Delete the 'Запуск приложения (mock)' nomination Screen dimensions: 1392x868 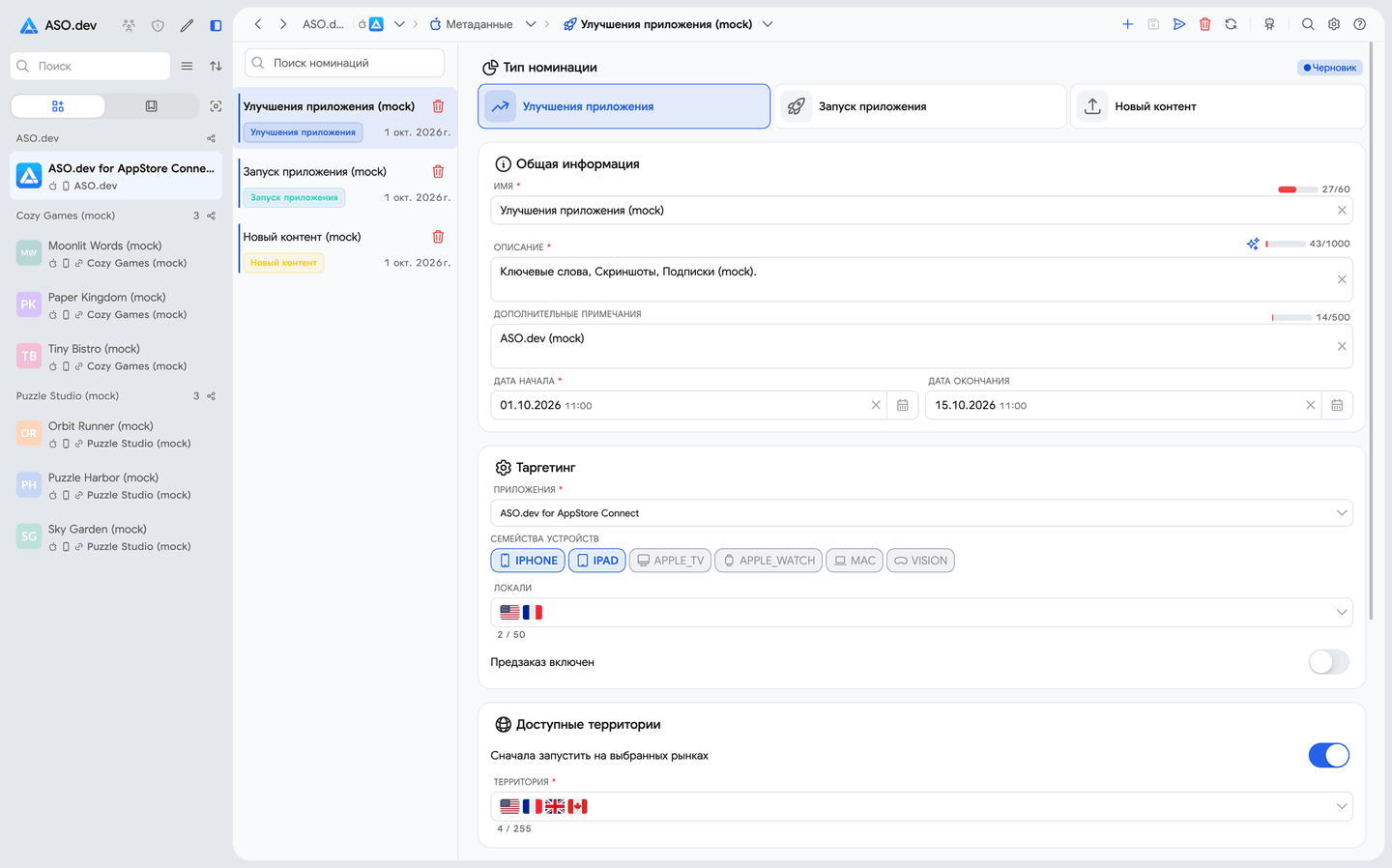pyautogui.click(x=438, y=171)
